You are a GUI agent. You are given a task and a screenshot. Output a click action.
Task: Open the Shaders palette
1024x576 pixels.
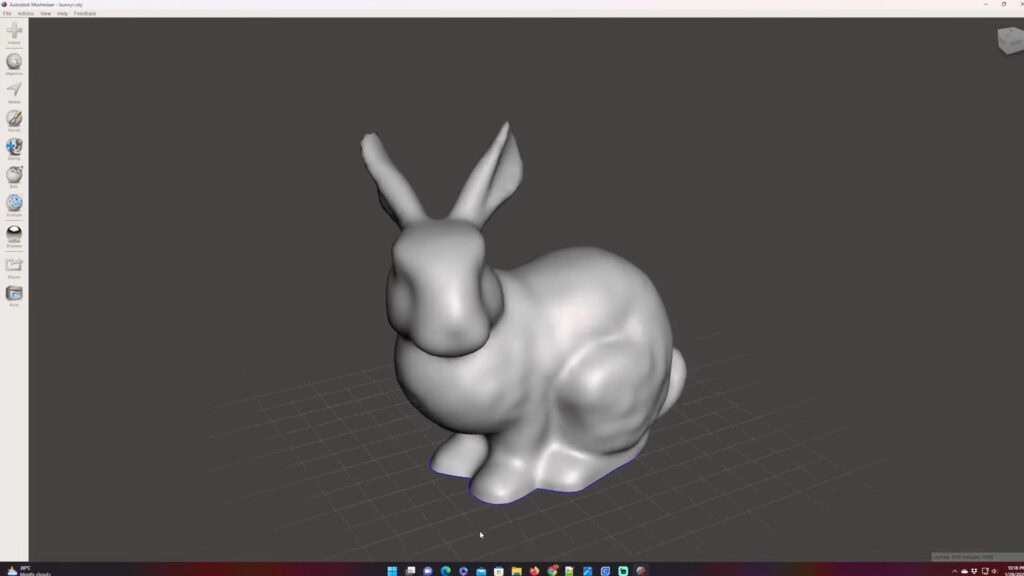[x=14, y=235]
